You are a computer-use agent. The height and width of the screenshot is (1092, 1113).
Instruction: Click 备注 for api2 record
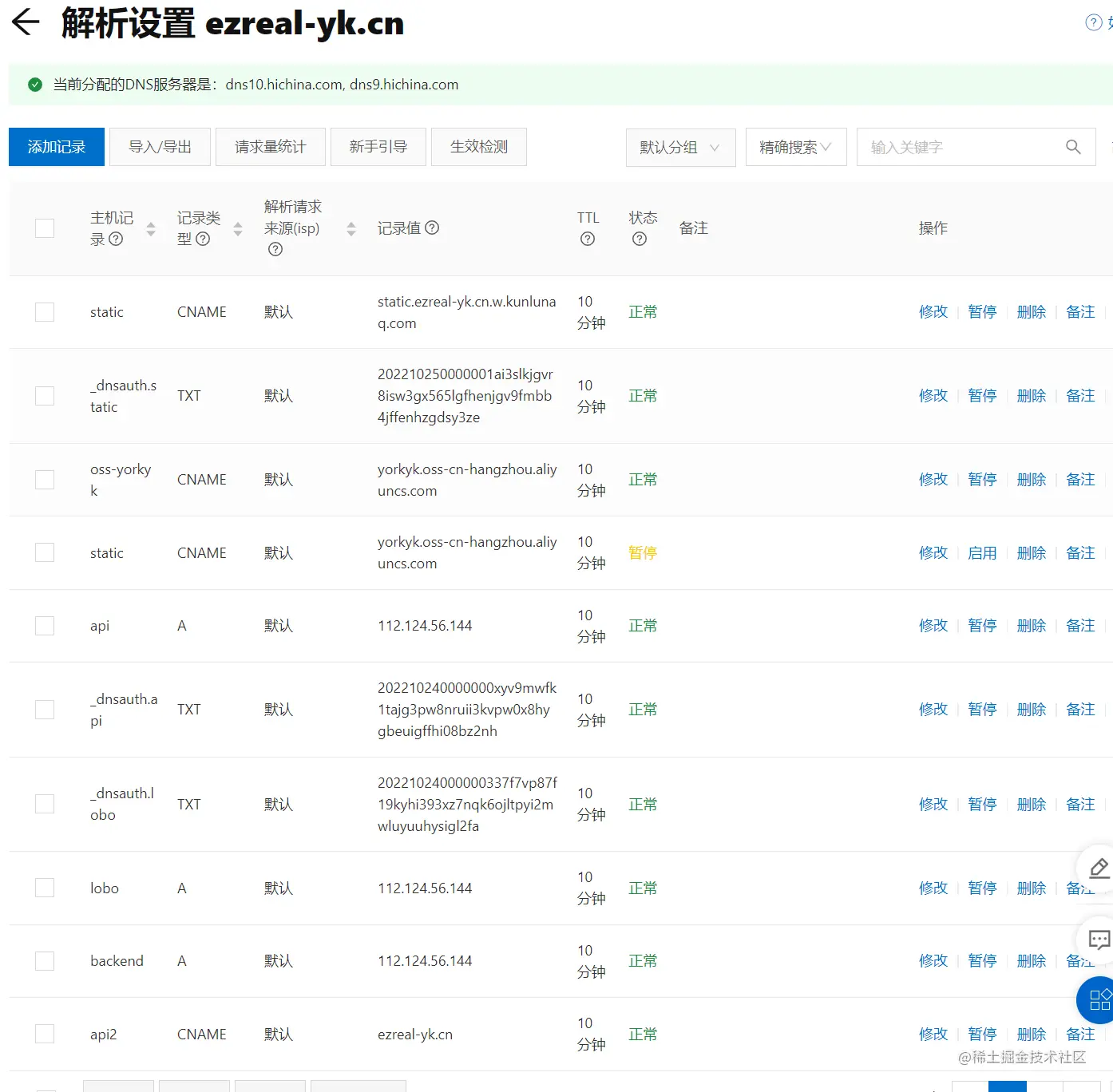click(x=1080, y=1035)
